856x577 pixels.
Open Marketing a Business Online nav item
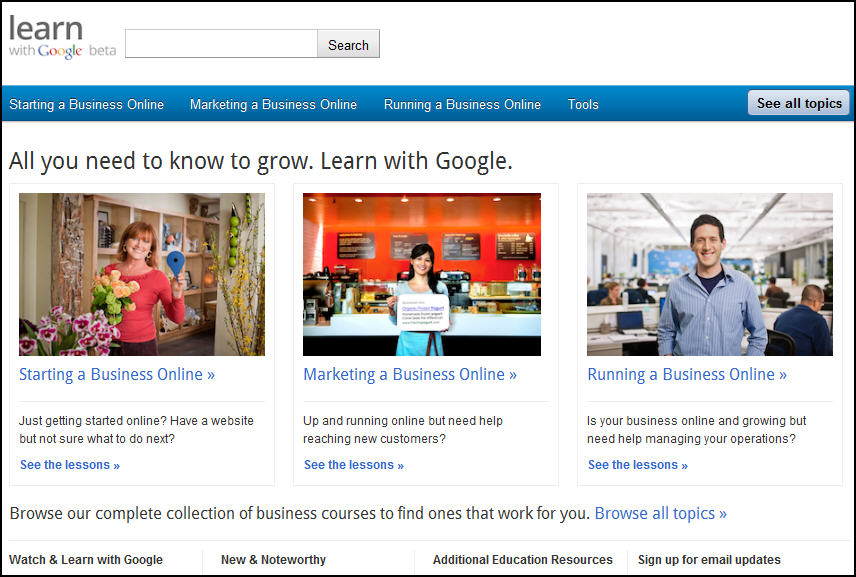pos(274,104)
